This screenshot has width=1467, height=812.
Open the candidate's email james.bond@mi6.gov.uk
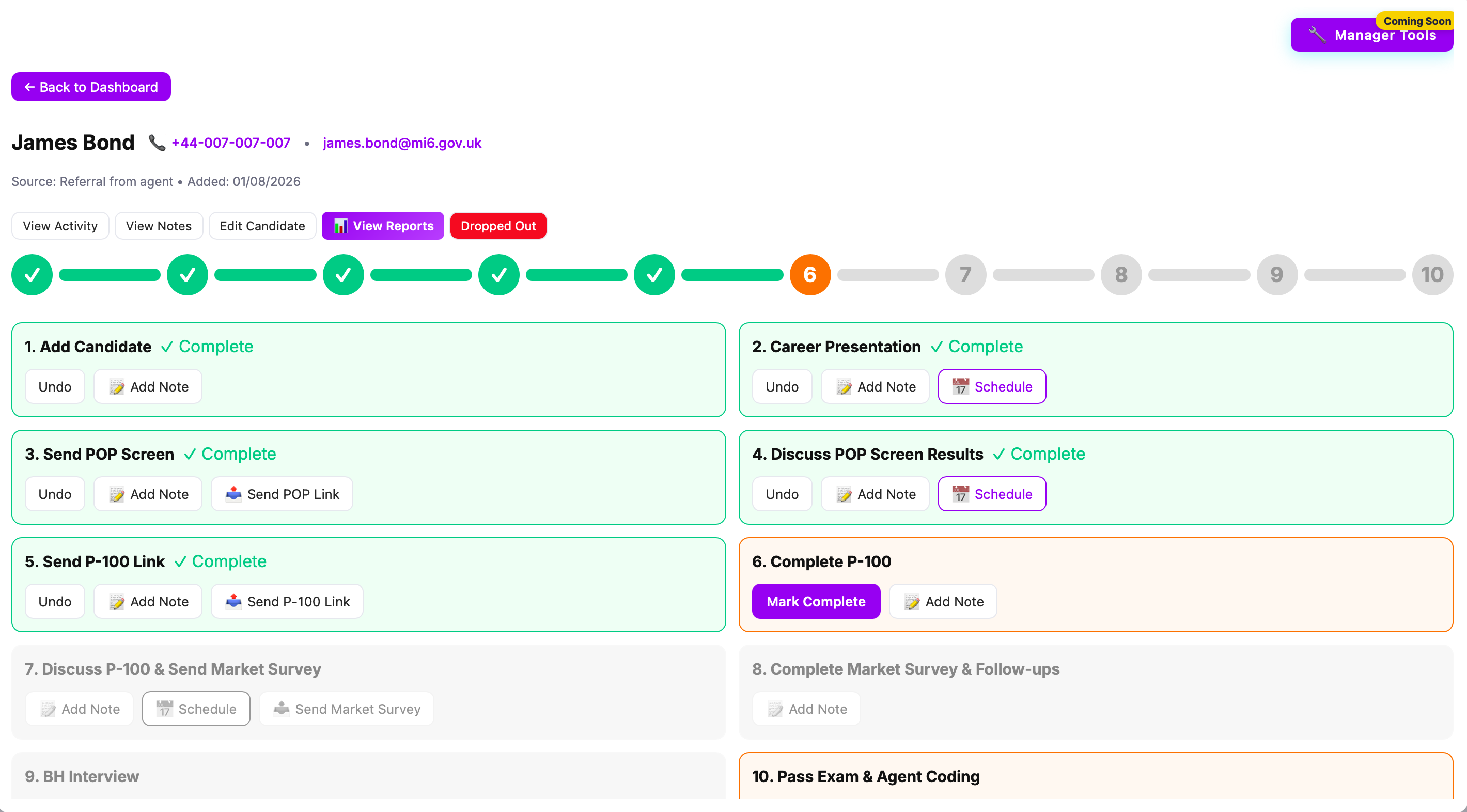pyautogui.click(x=401, y=143)
